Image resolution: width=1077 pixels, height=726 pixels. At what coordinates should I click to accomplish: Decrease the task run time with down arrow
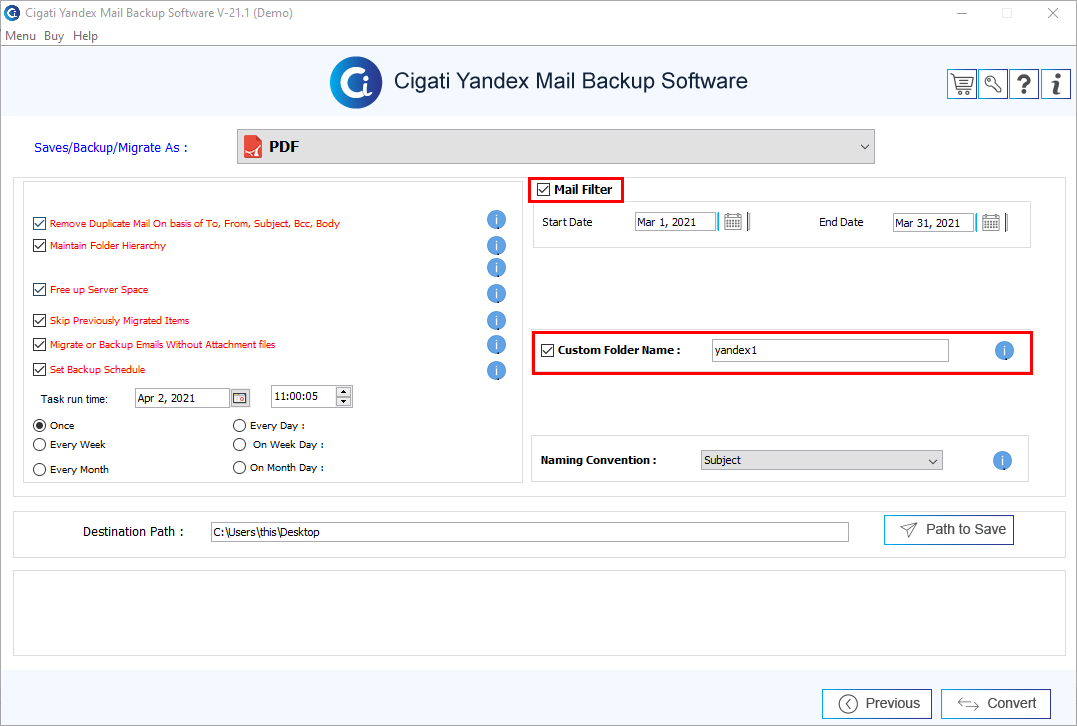pos(343,401)
